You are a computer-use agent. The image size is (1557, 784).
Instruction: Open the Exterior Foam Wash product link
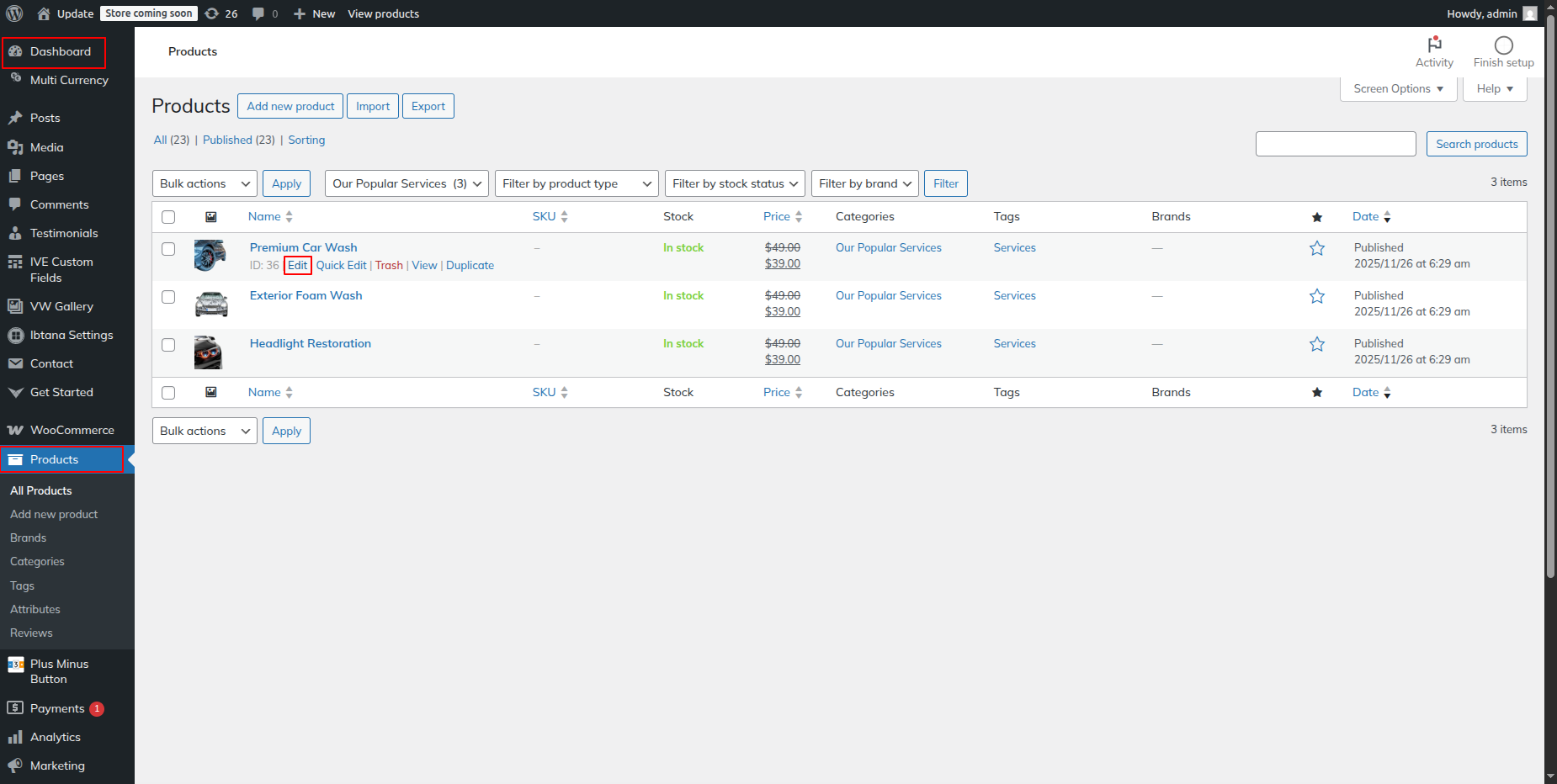click(x=306, y=295)
